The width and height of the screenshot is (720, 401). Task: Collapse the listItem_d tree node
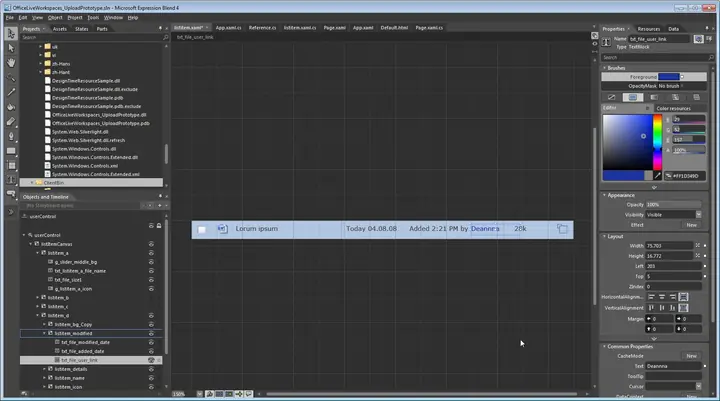pyautogui.click(x=38, y=316)
